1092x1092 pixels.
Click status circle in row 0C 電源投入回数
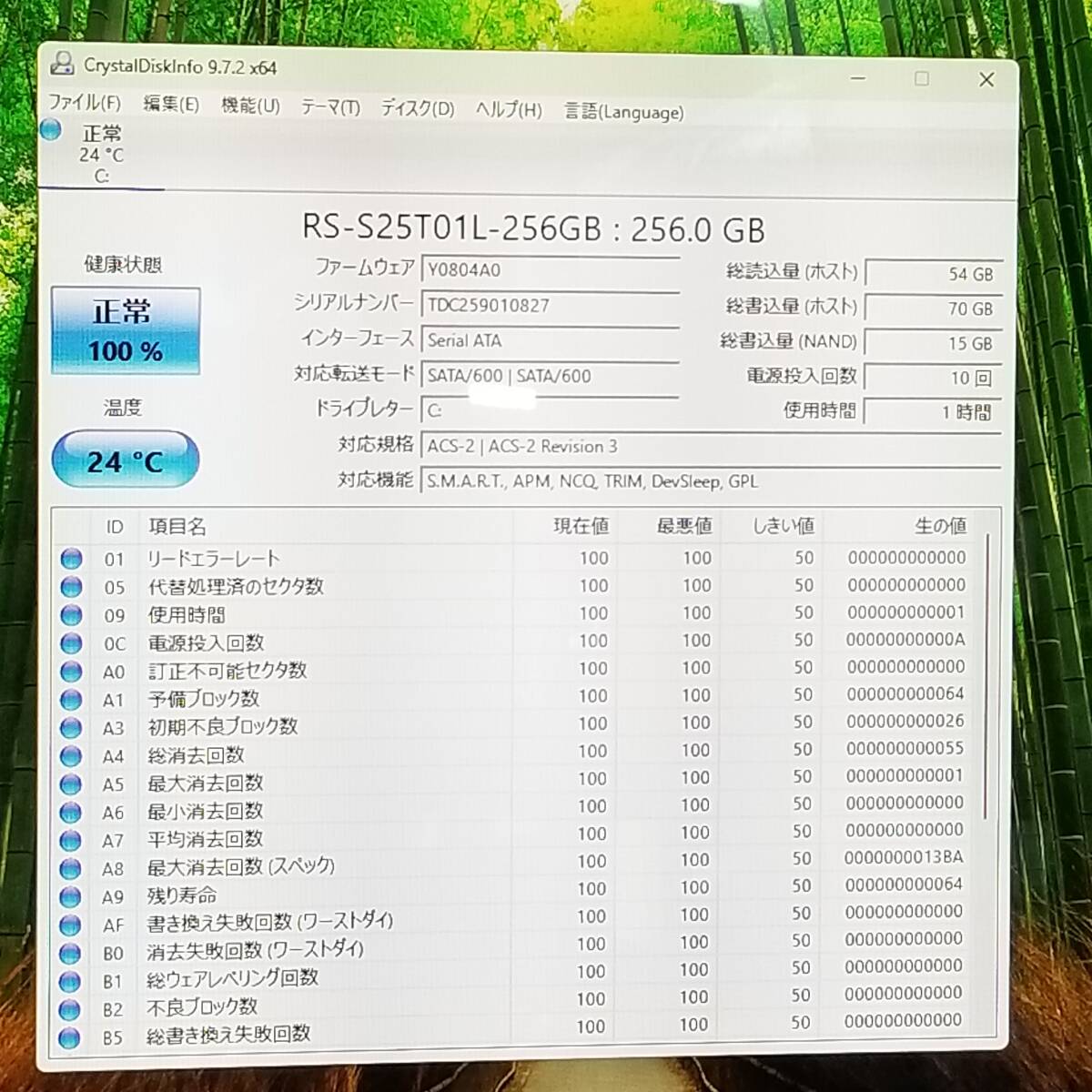(x=70, y=643)
